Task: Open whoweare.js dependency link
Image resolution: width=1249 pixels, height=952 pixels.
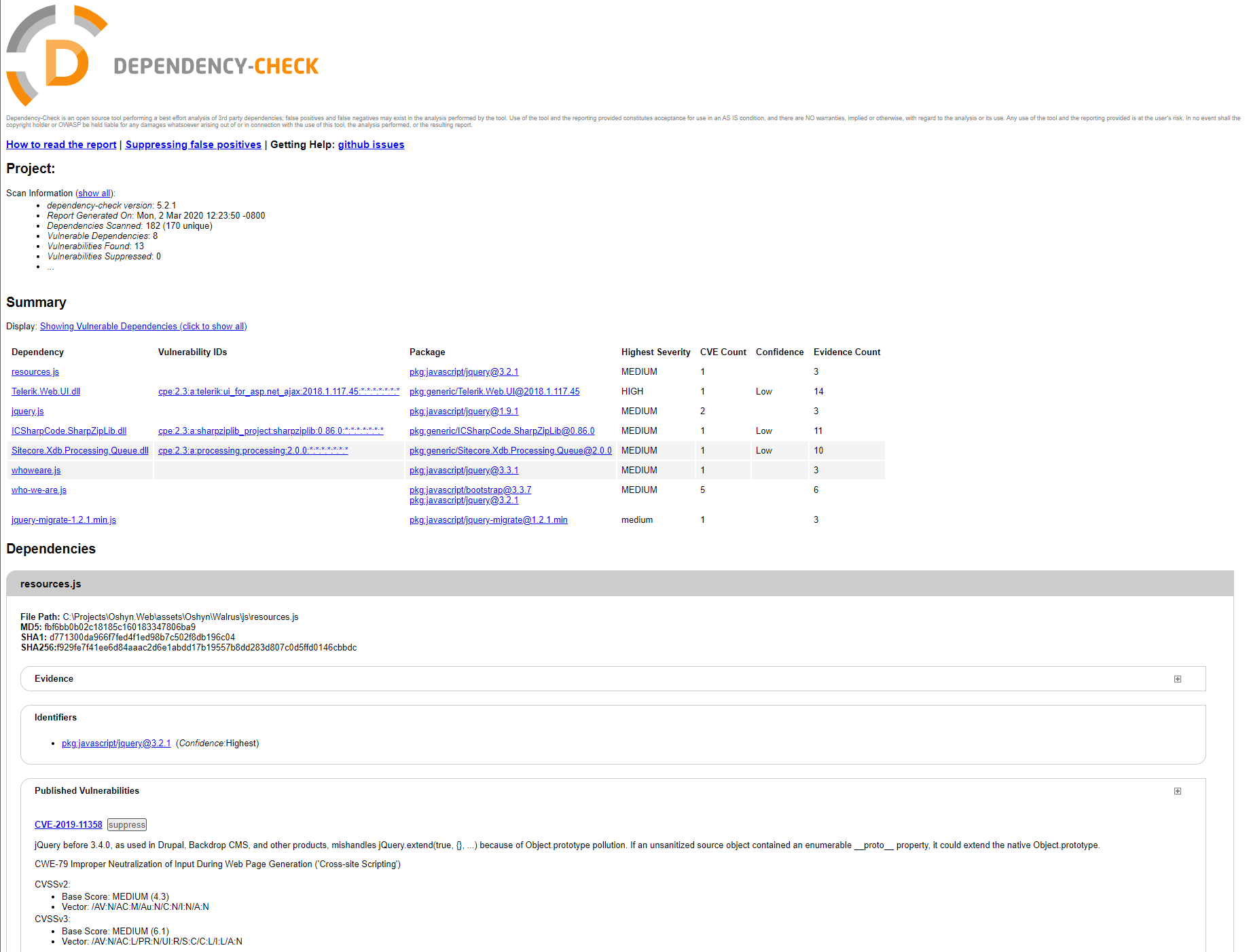Action: (36, 471)
